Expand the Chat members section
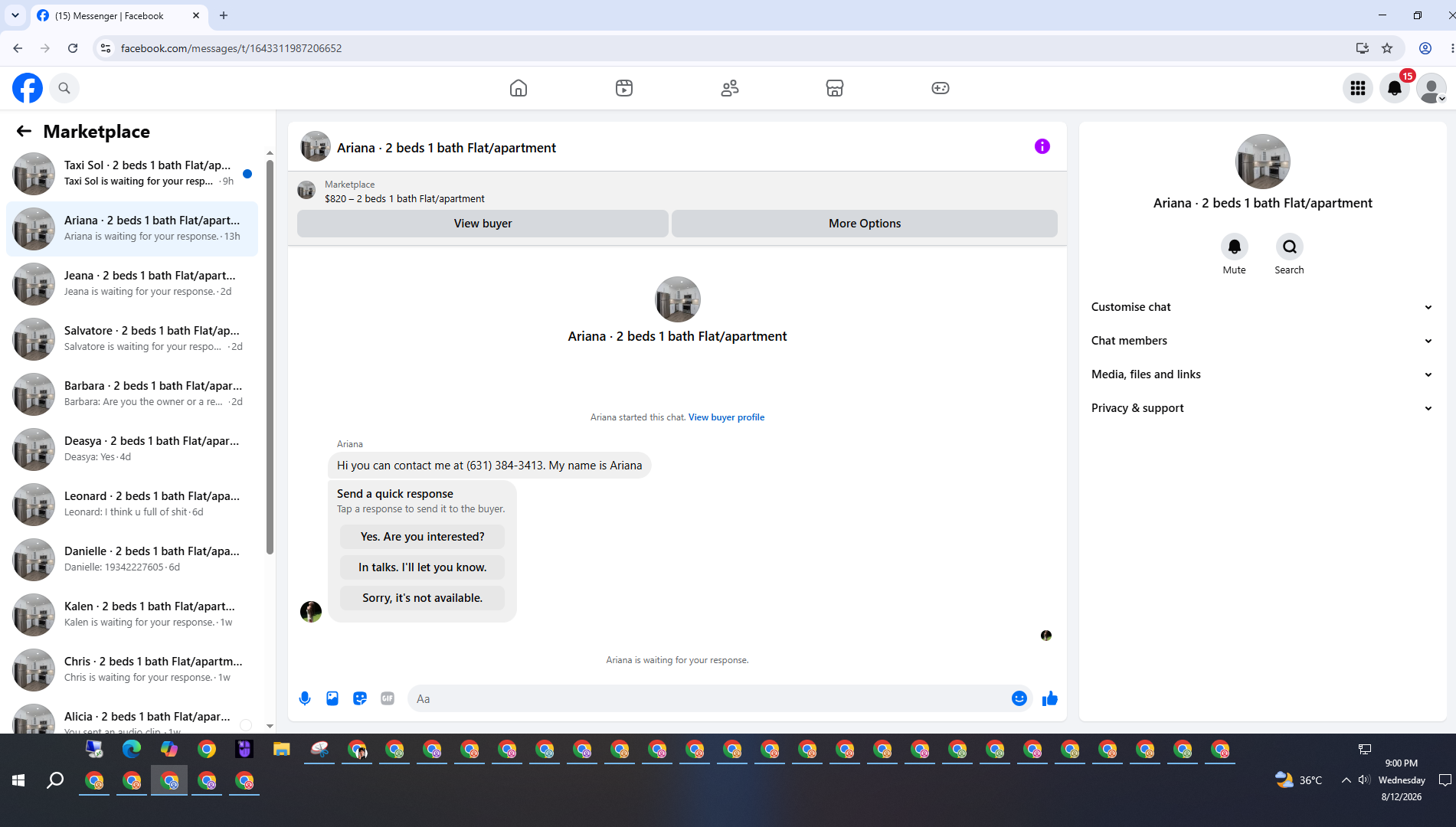The width and height of the screenshot is (1456, 827). point(1262,341)
